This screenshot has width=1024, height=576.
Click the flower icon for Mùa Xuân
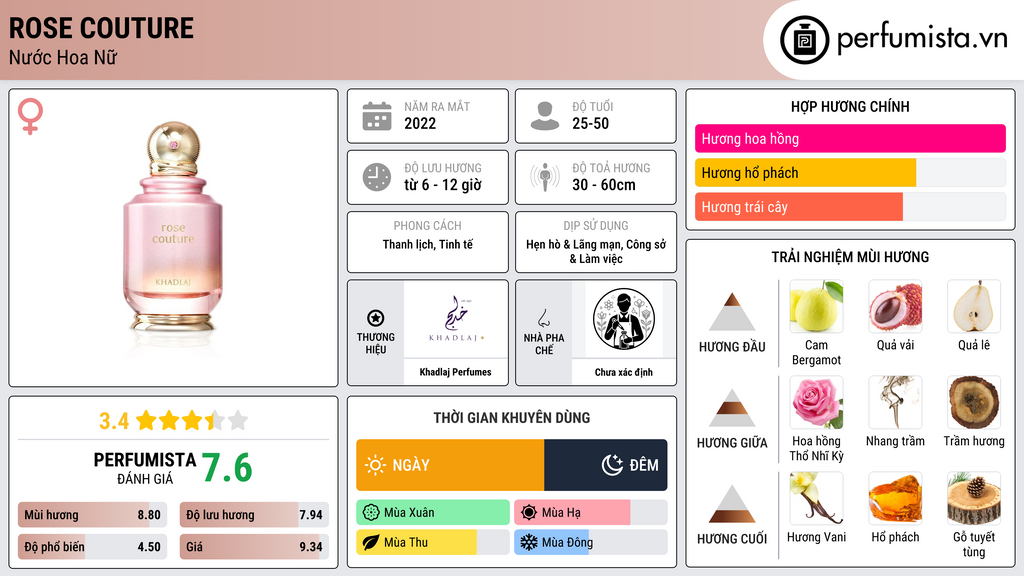(x=371, y=513)
